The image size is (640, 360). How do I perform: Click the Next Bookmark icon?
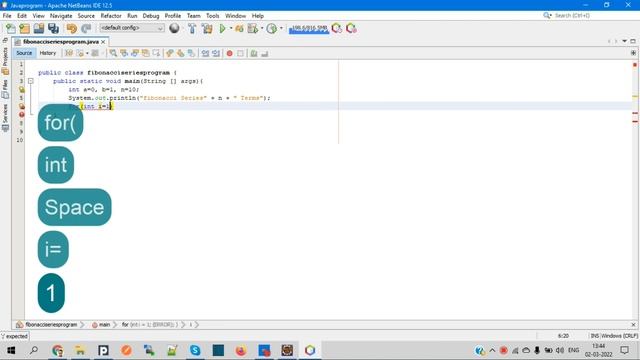(x=180, y=53)
